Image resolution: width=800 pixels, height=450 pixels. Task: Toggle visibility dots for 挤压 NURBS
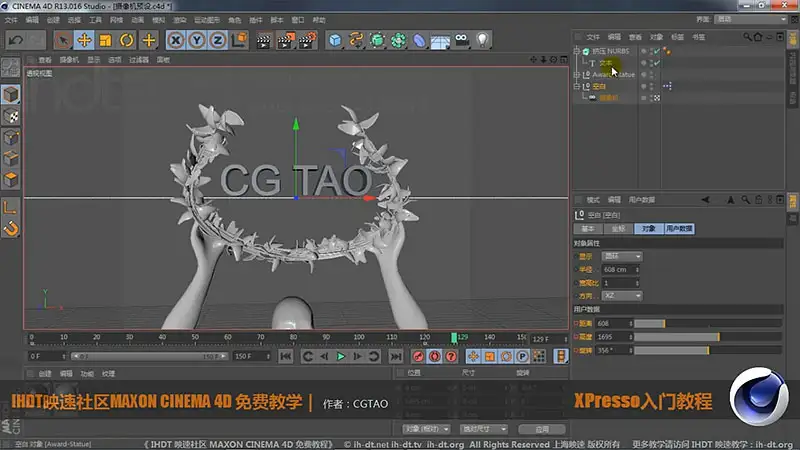coord(652,51)
